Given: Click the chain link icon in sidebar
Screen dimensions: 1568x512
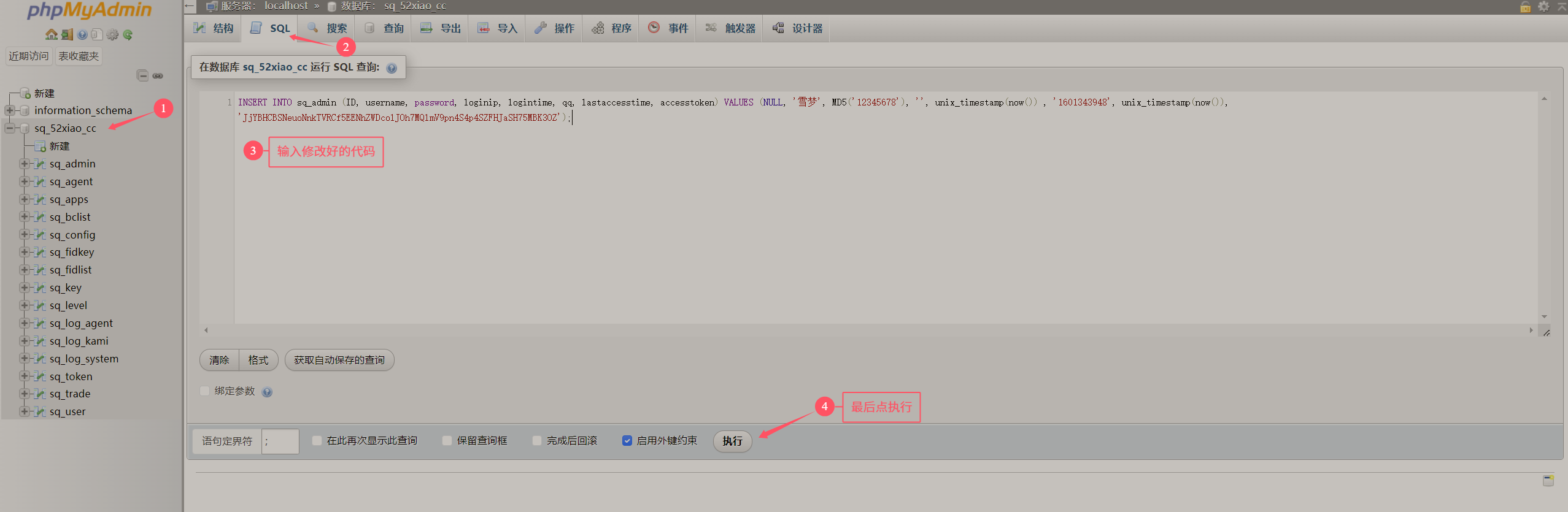Looking at the screenshot, I should point(158,76).
